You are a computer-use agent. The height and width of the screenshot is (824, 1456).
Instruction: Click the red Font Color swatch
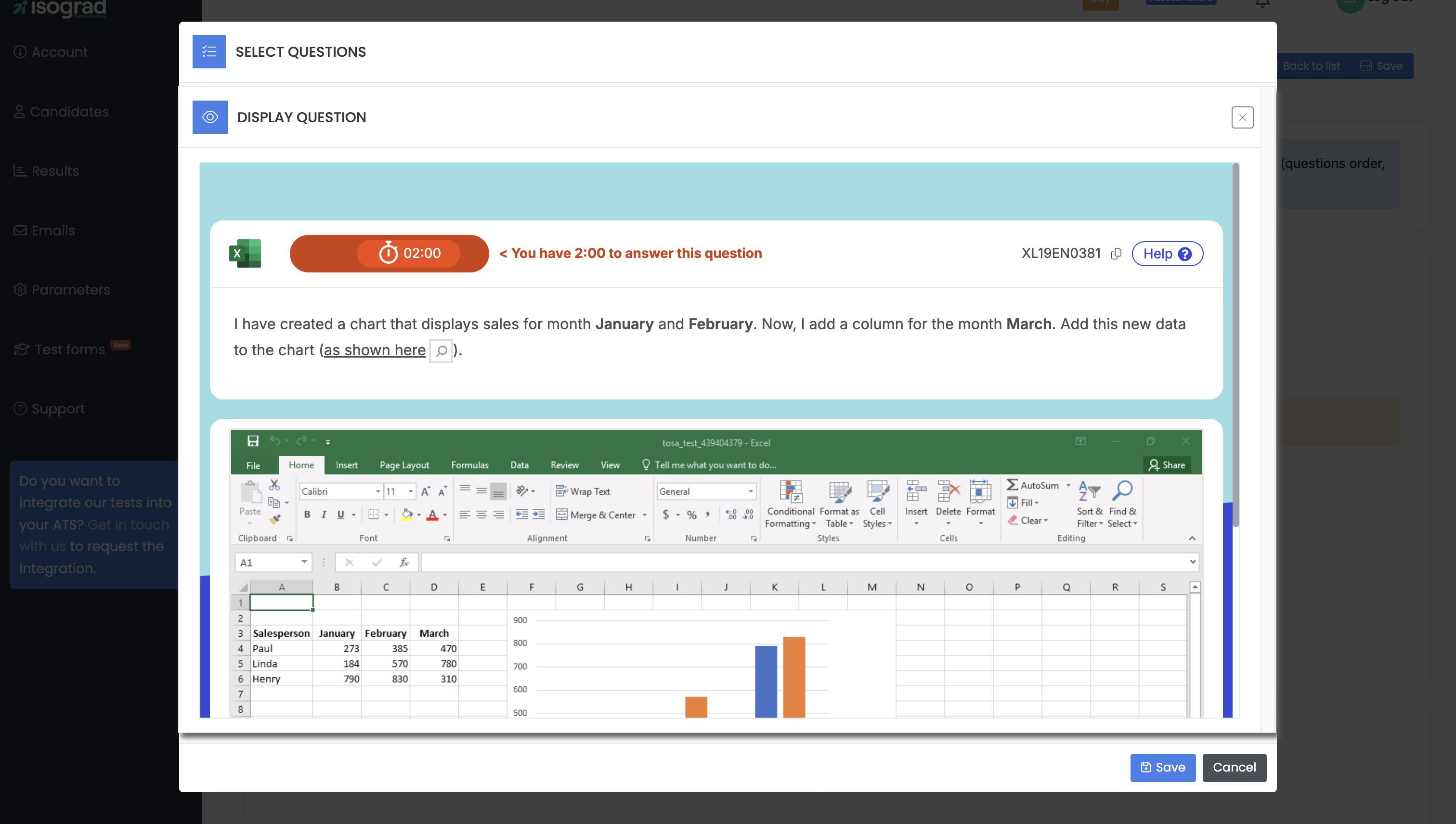point(432,515)
